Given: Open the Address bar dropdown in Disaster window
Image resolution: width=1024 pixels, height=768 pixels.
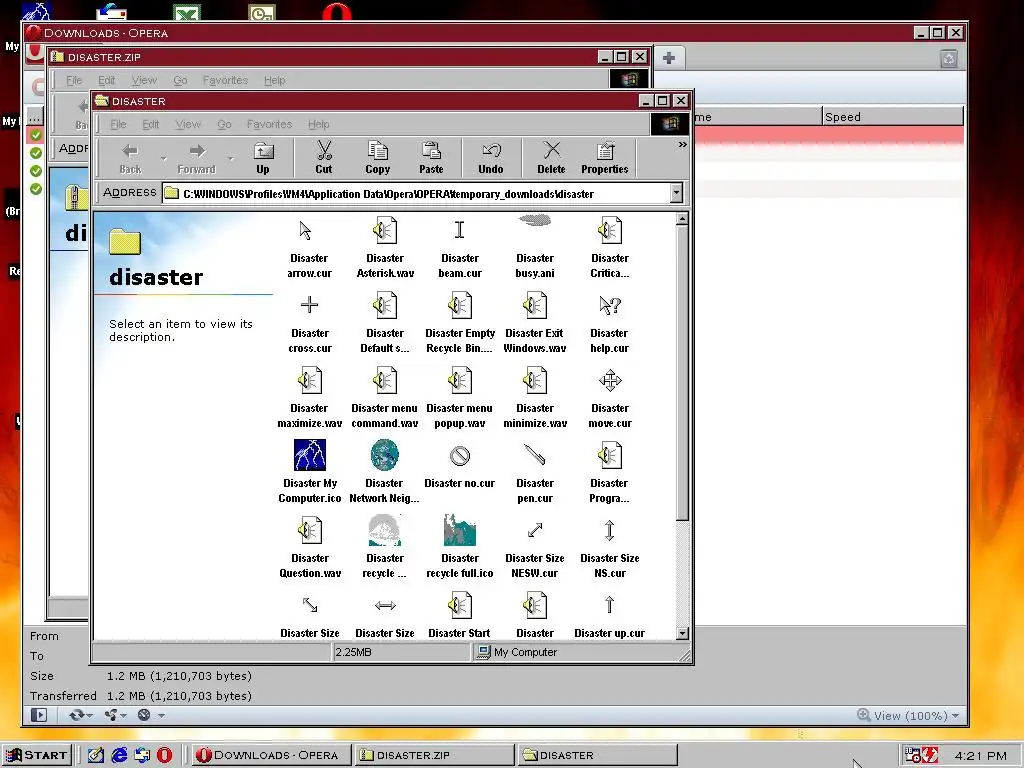Looking at the screenshot, I should [677, 193].
